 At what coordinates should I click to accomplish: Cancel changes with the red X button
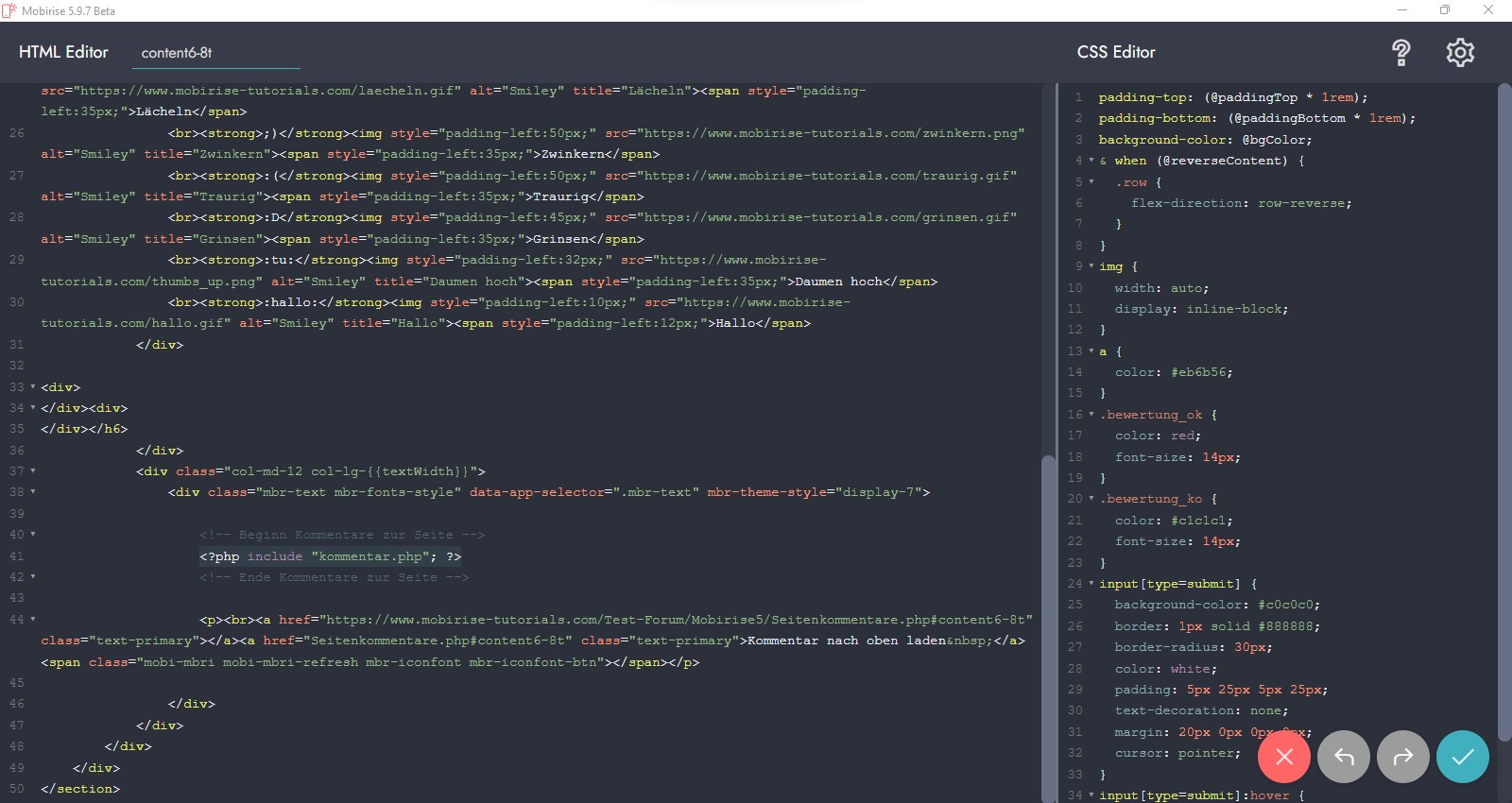click(x=1283, y=757)
